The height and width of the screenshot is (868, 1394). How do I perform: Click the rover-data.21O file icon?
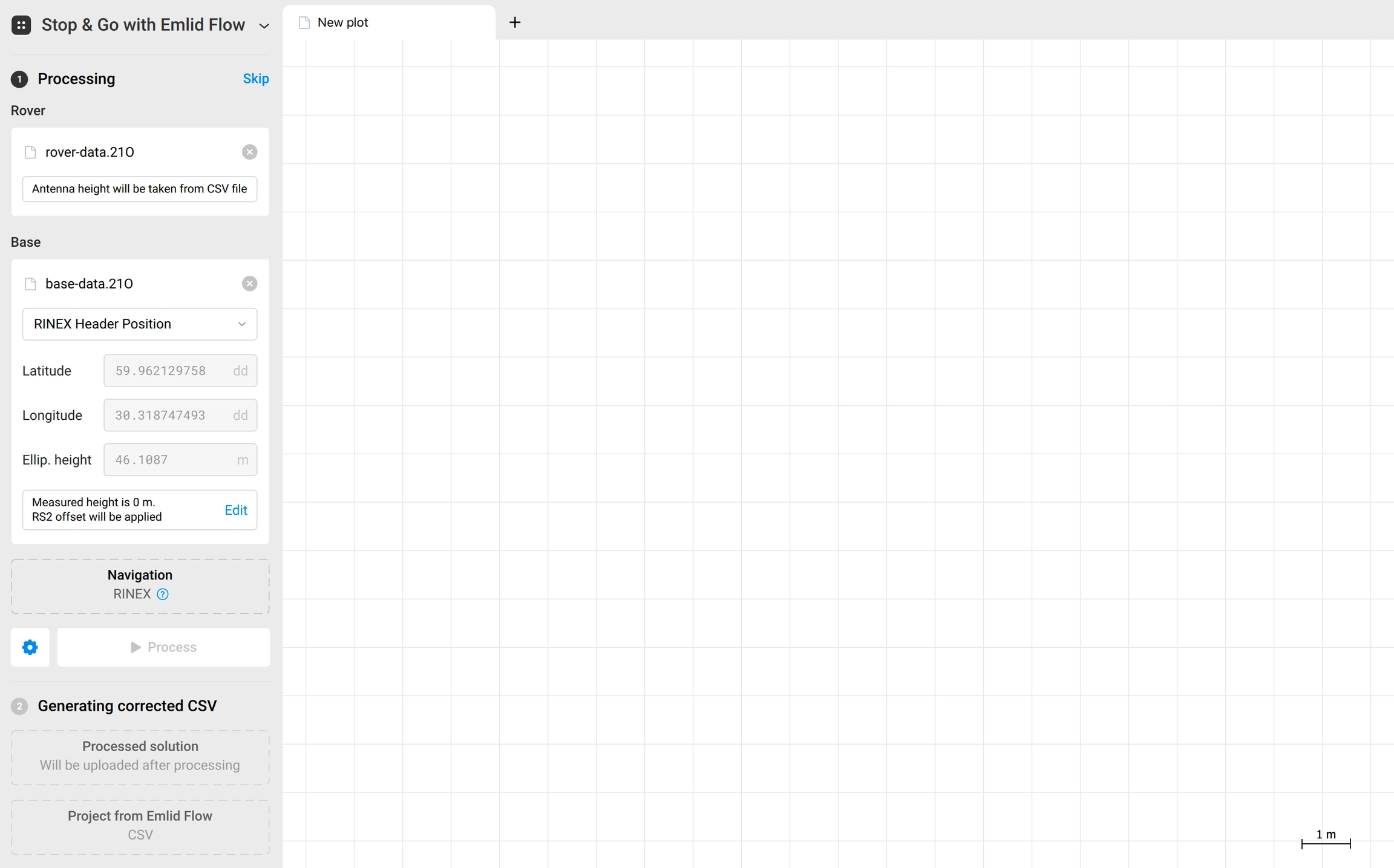coord(30,152)
